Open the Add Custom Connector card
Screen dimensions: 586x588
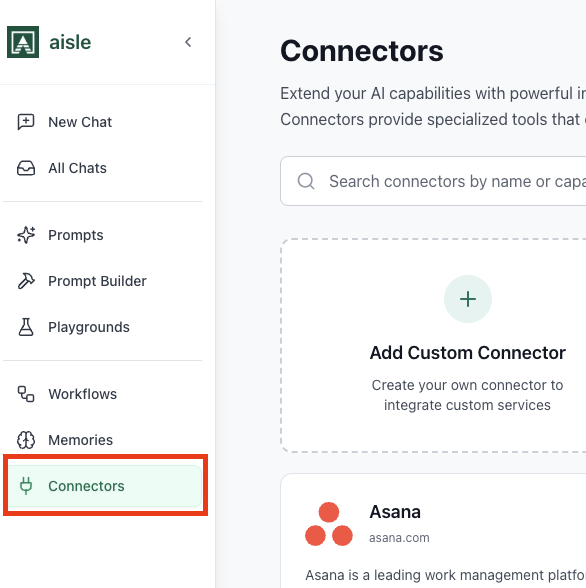coord(434,345)
